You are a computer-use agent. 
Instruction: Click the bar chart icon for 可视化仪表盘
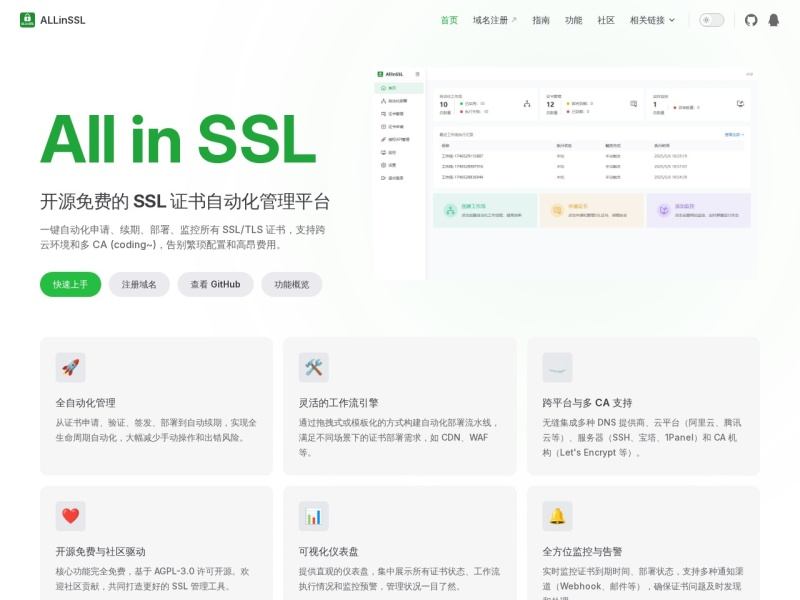coord(314,516)
